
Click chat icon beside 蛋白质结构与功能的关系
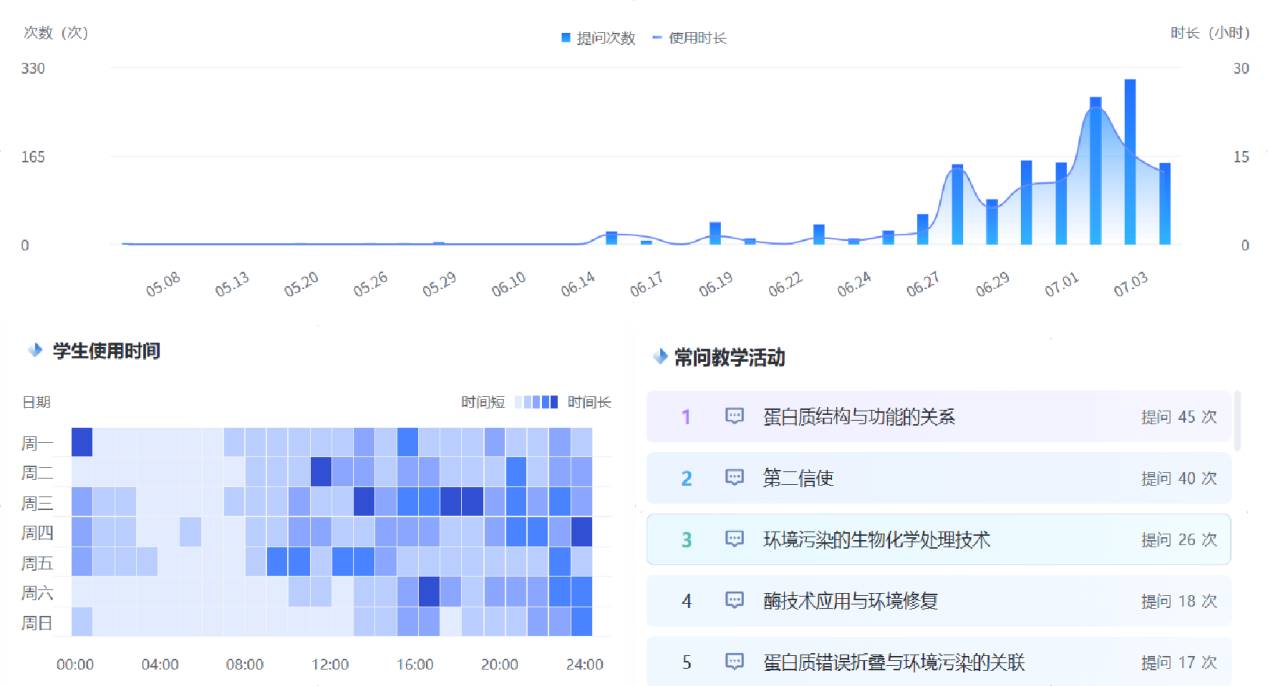click(735, 417)
